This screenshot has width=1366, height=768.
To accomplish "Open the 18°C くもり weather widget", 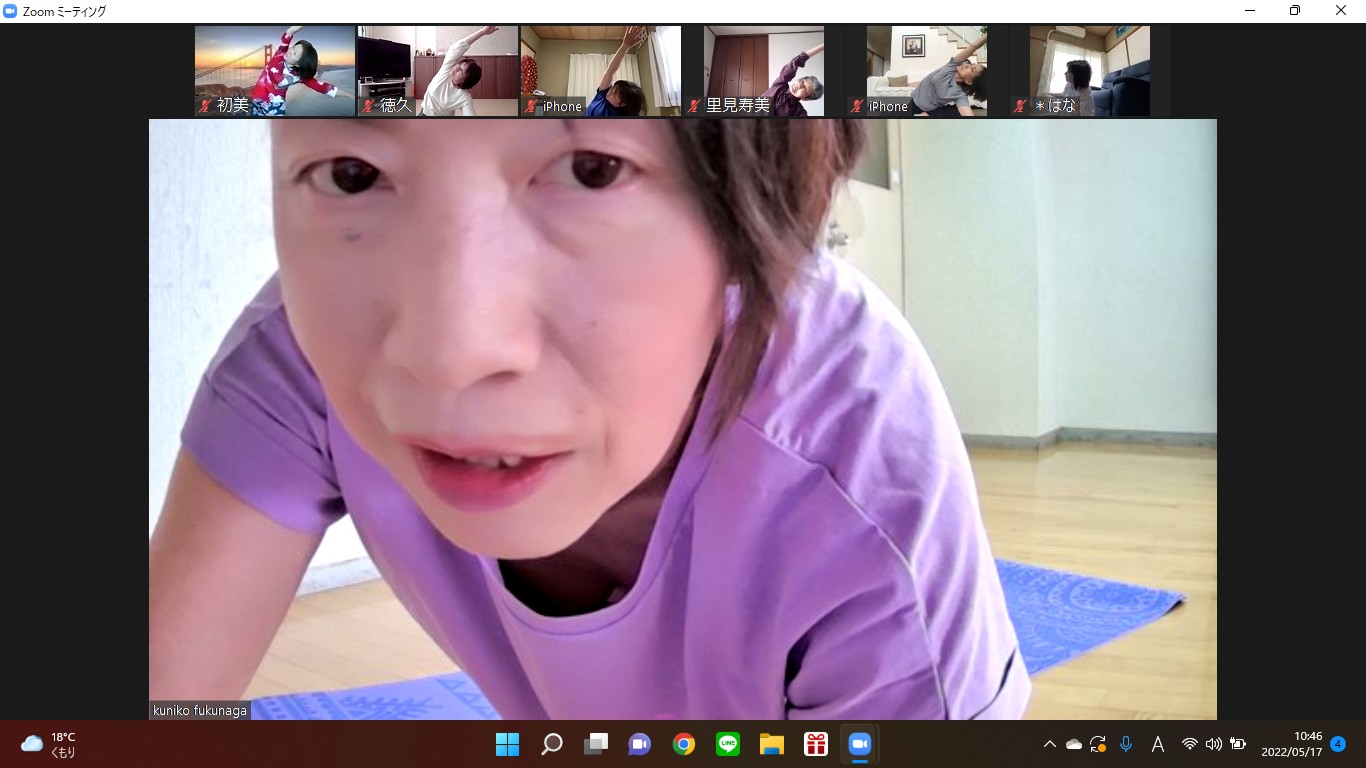I will 48,744.
